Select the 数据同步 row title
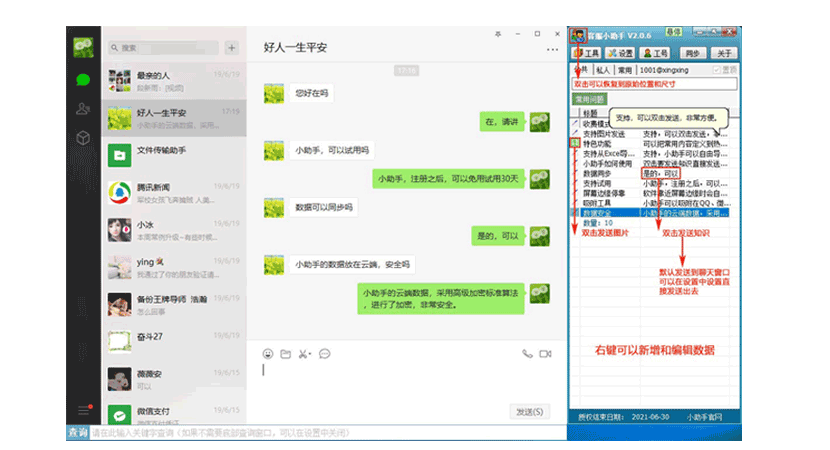830x450 pixels. pos(597,174)
